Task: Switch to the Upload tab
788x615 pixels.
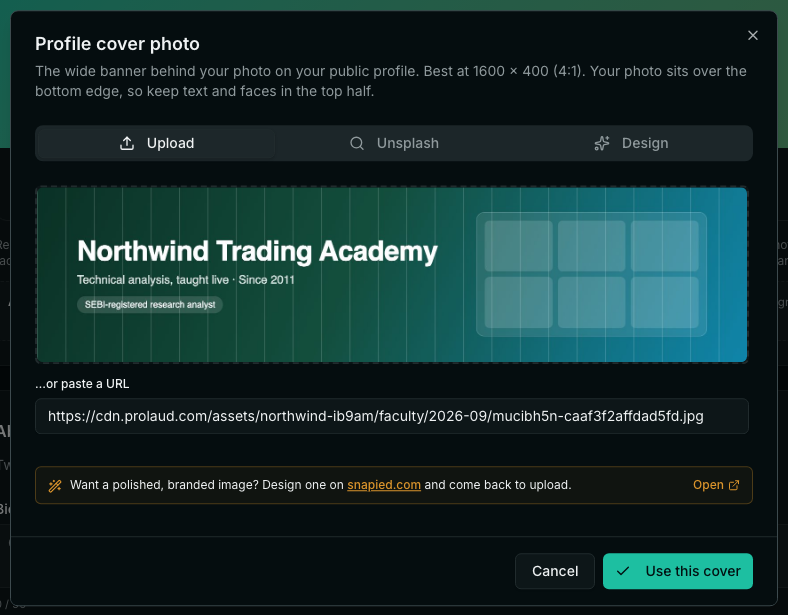Action: click(156, 143)
